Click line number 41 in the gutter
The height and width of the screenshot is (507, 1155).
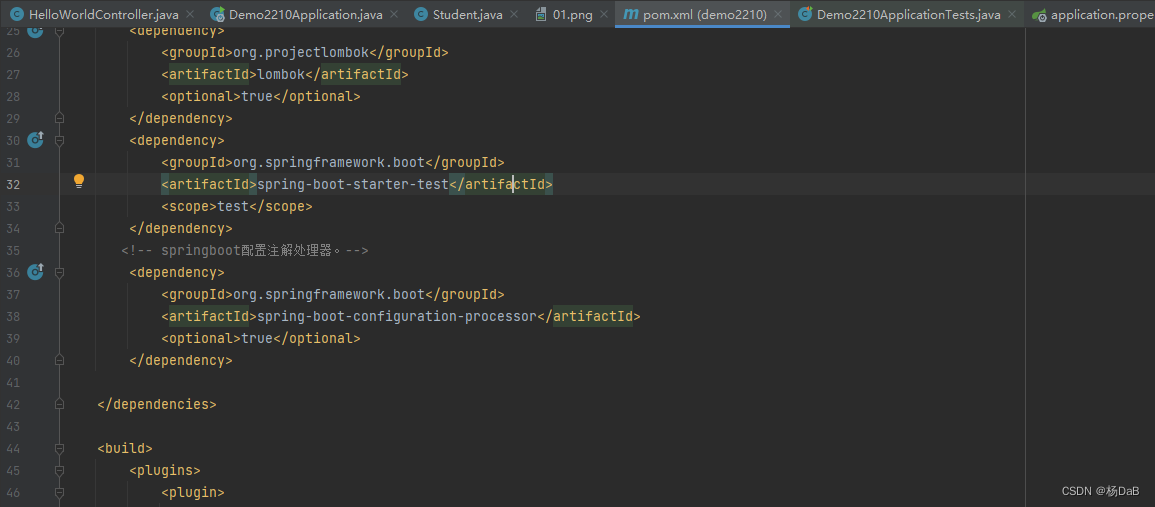point(13,382)
